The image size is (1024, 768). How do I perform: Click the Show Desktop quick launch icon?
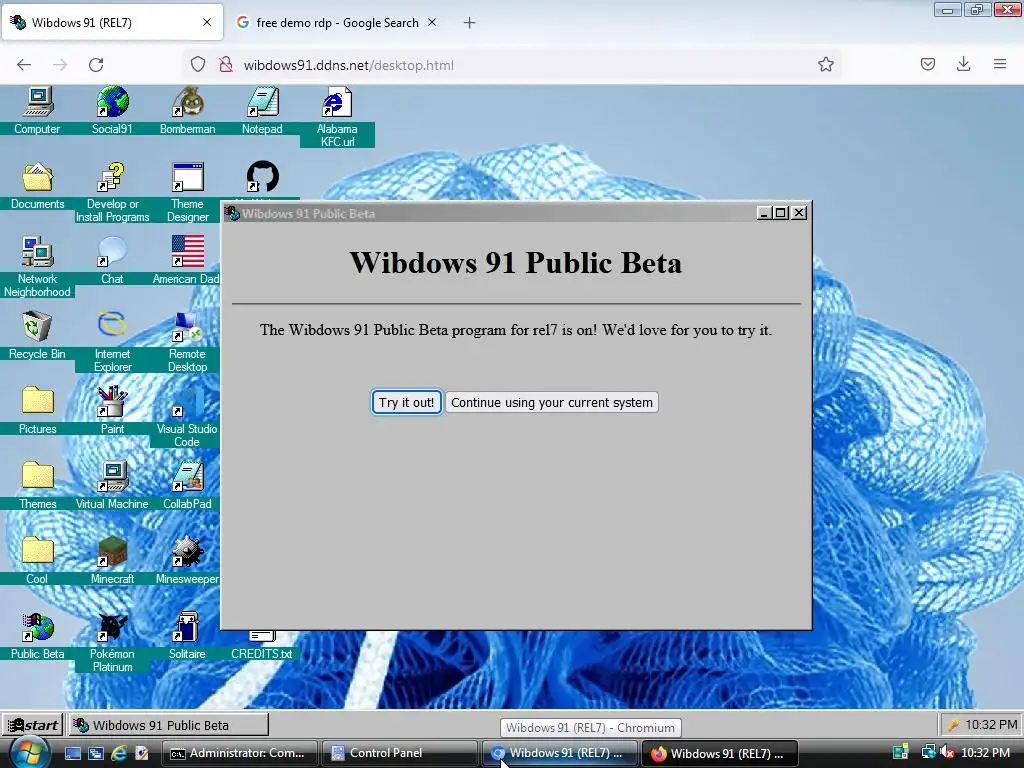(x=72, y=753)
